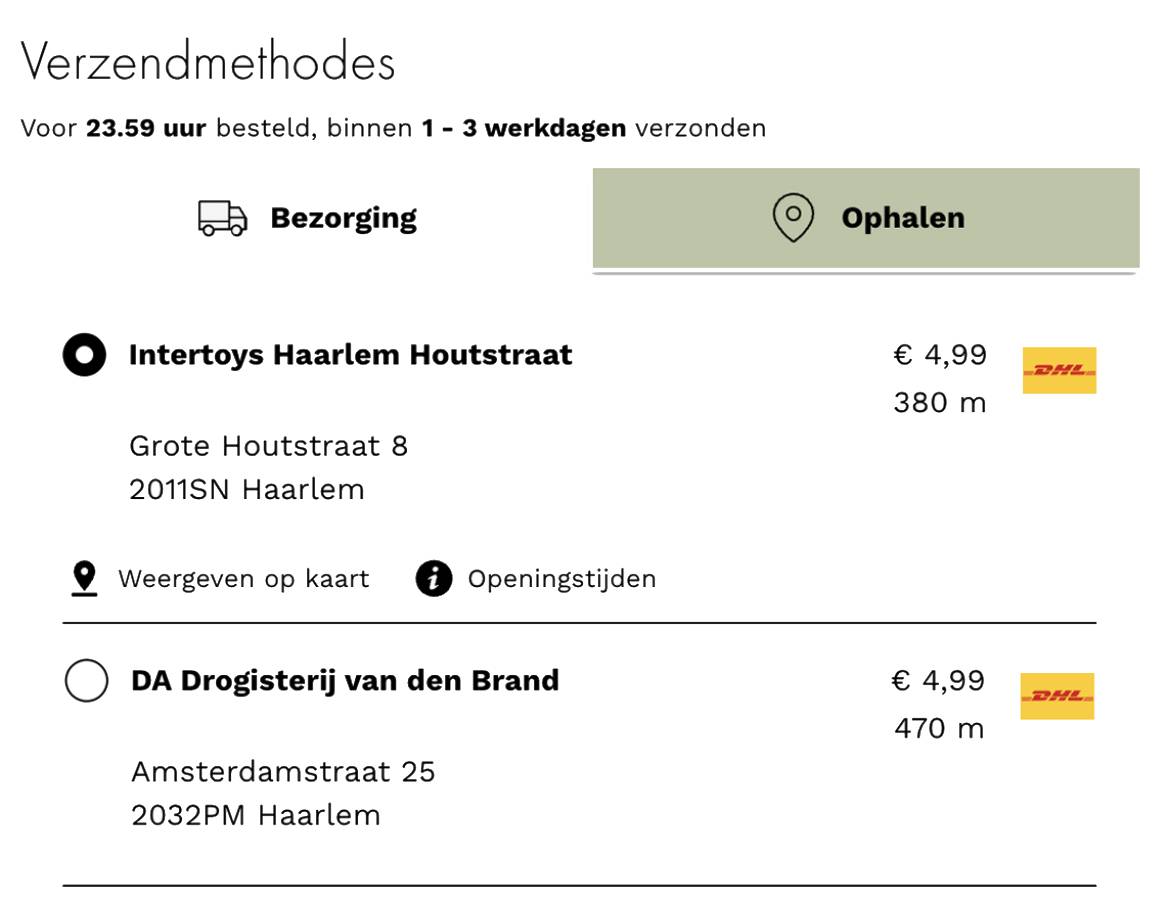
Task: Click the DA Drogisterij van den Brand title
Action: coord(345,681)
